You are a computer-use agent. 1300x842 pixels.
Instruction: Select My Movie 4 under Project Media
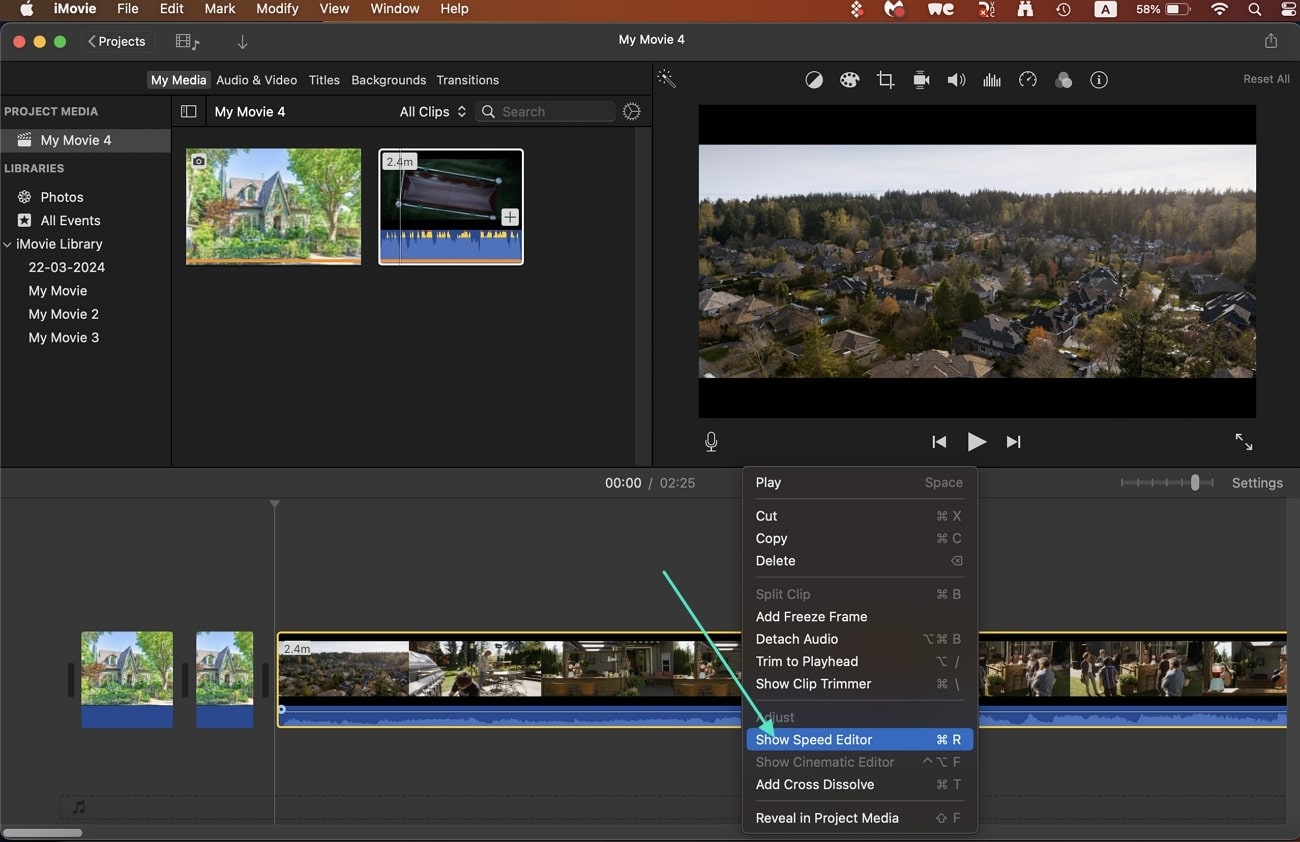click(x=86, y=141)
